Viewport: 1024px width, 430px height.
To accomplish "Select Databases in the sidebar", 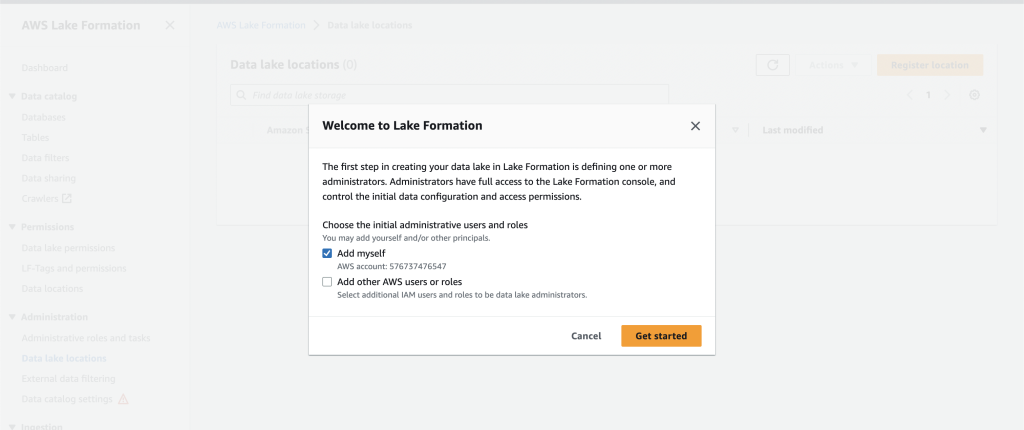I will [43, 118].
